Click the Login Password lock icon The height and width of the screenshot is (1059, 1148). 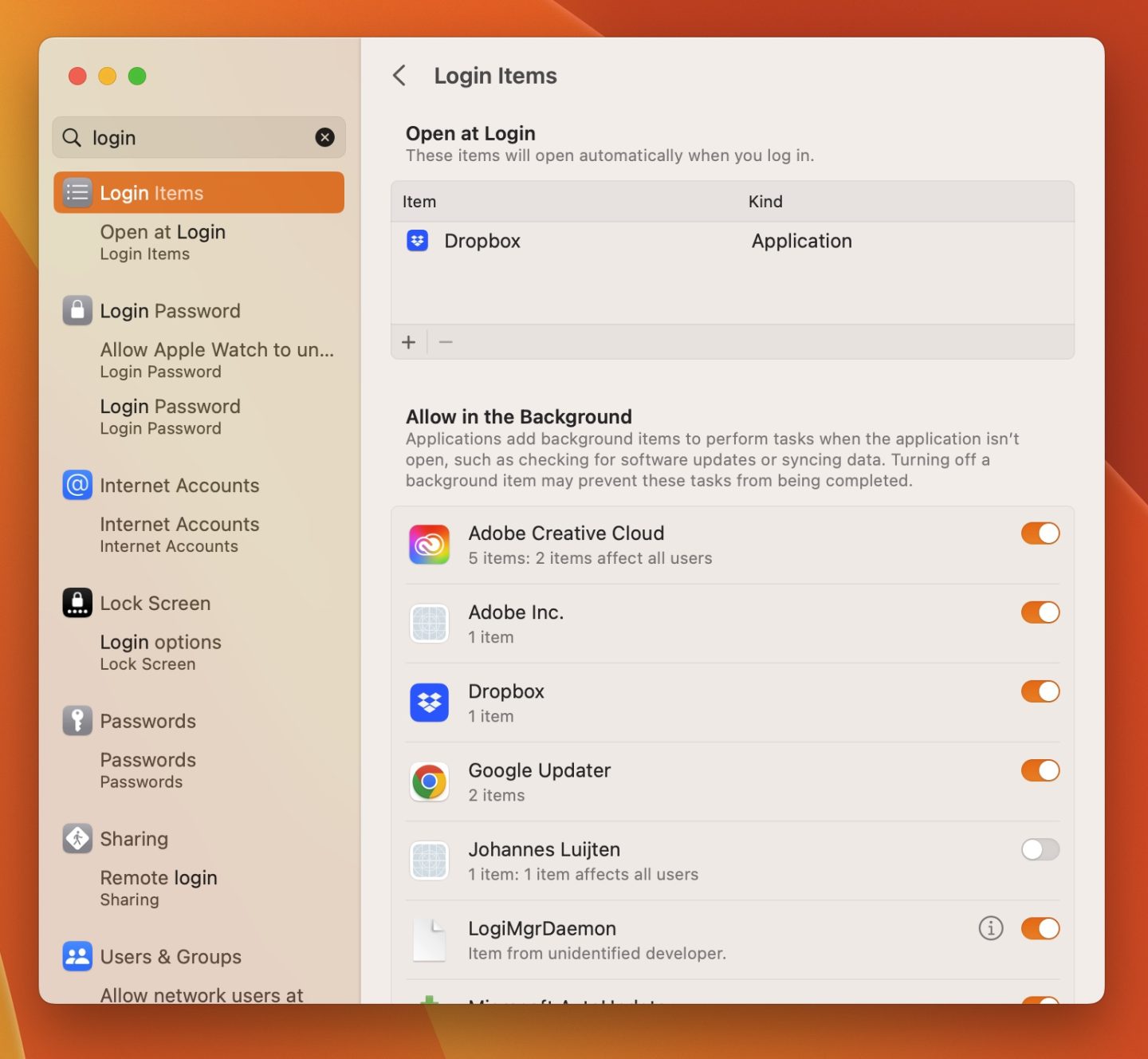pos(77,310)
